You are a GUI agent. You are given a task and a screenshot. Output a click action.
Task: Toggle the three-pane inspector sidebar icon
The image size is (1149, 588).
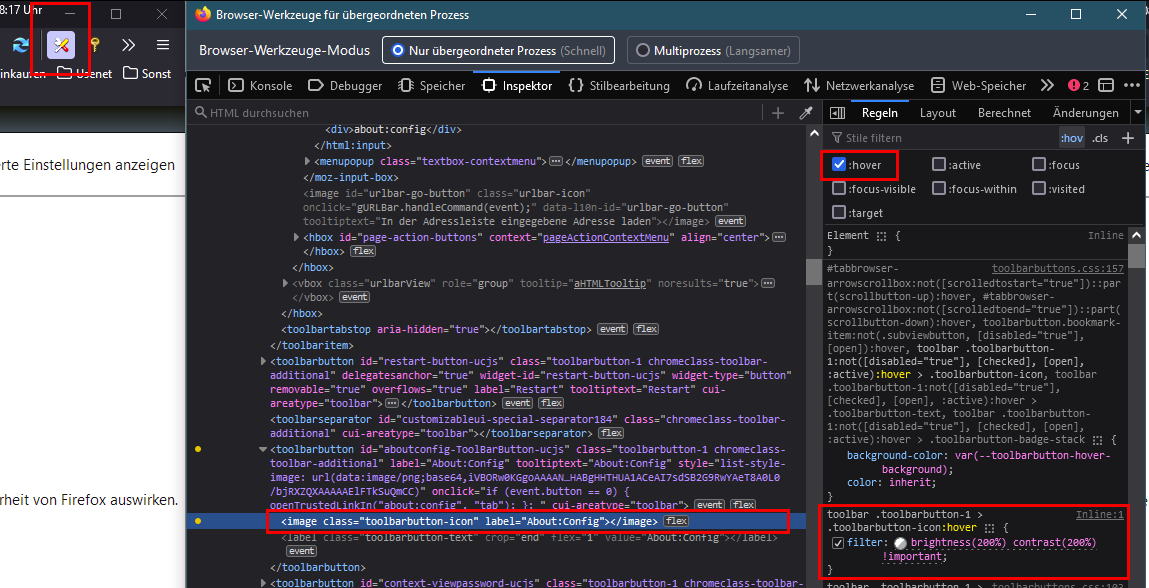click(837, 113)
